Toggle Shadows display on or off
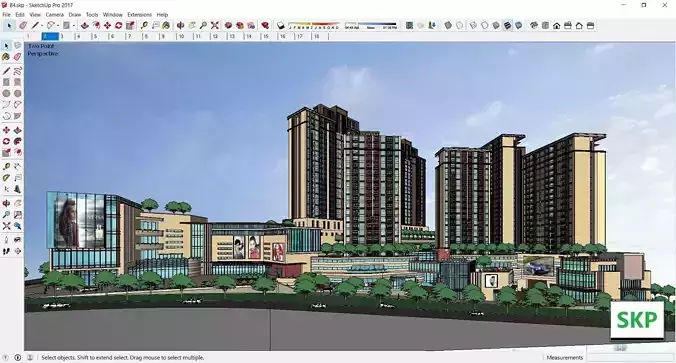The image size is (676, 363). coord(281,25)
